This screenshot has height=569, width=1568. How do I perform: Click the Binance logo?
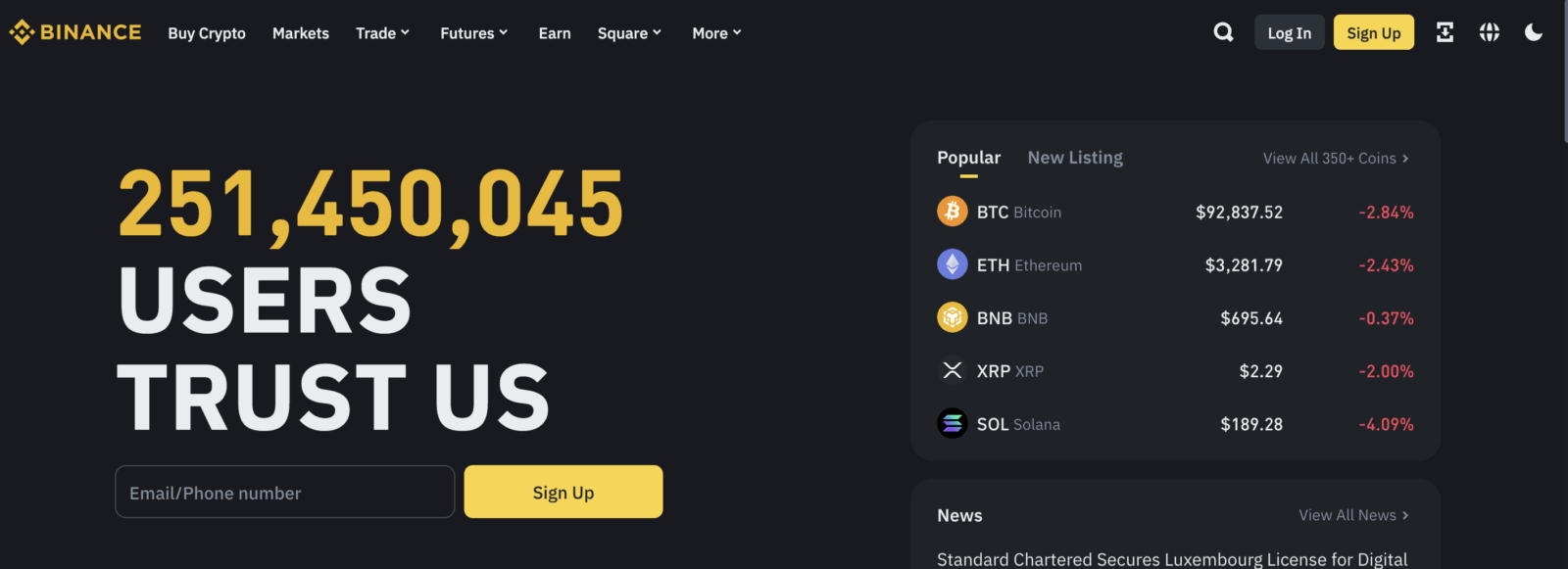(74, 31)
